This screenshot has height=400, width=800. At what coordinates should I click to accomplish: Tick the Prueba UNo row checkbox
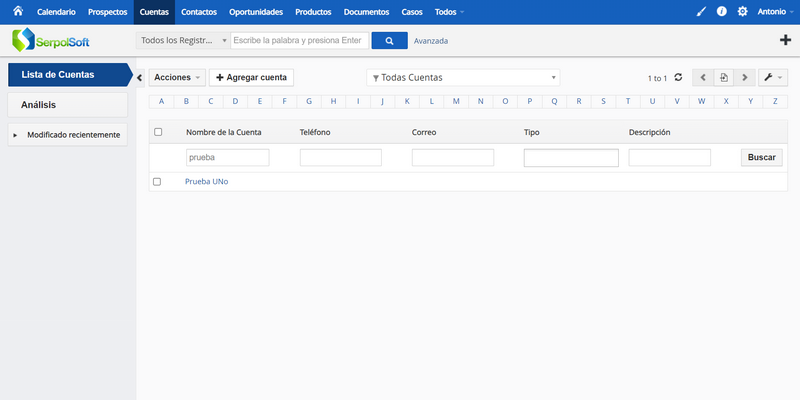click(157, 182)
